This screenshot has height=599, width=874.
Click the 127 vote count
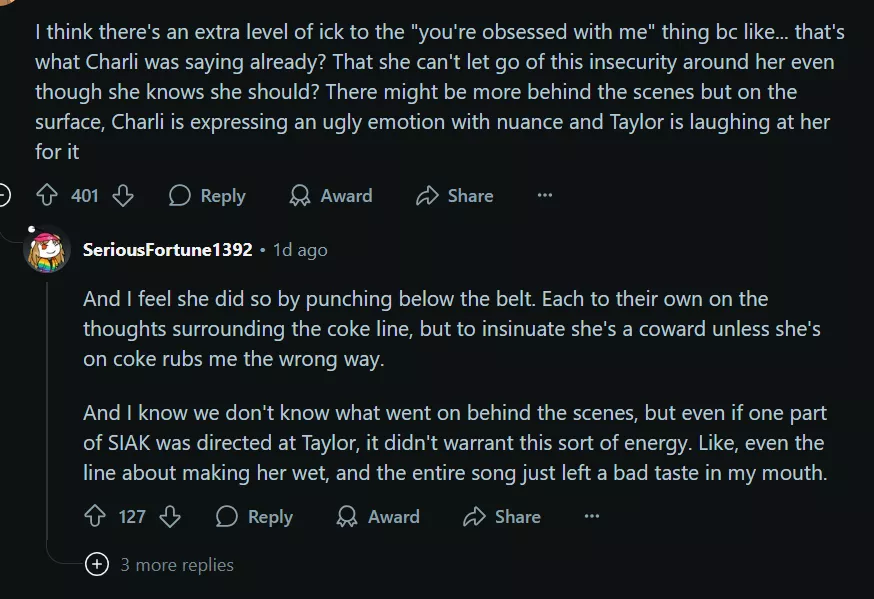(133, 517)
